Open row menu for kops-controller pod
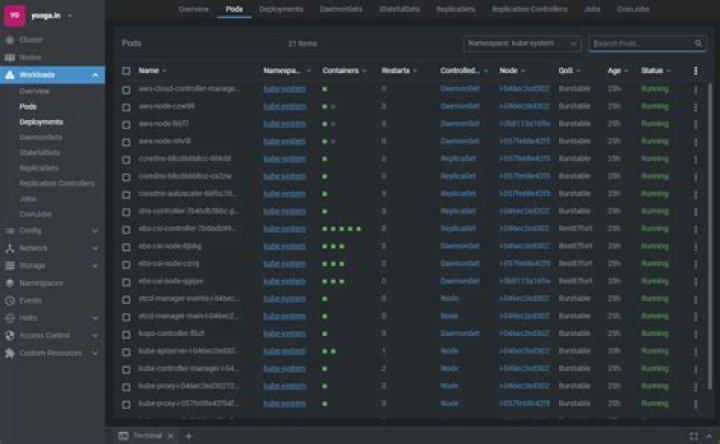The image size is (720, 444). point(696,334)
